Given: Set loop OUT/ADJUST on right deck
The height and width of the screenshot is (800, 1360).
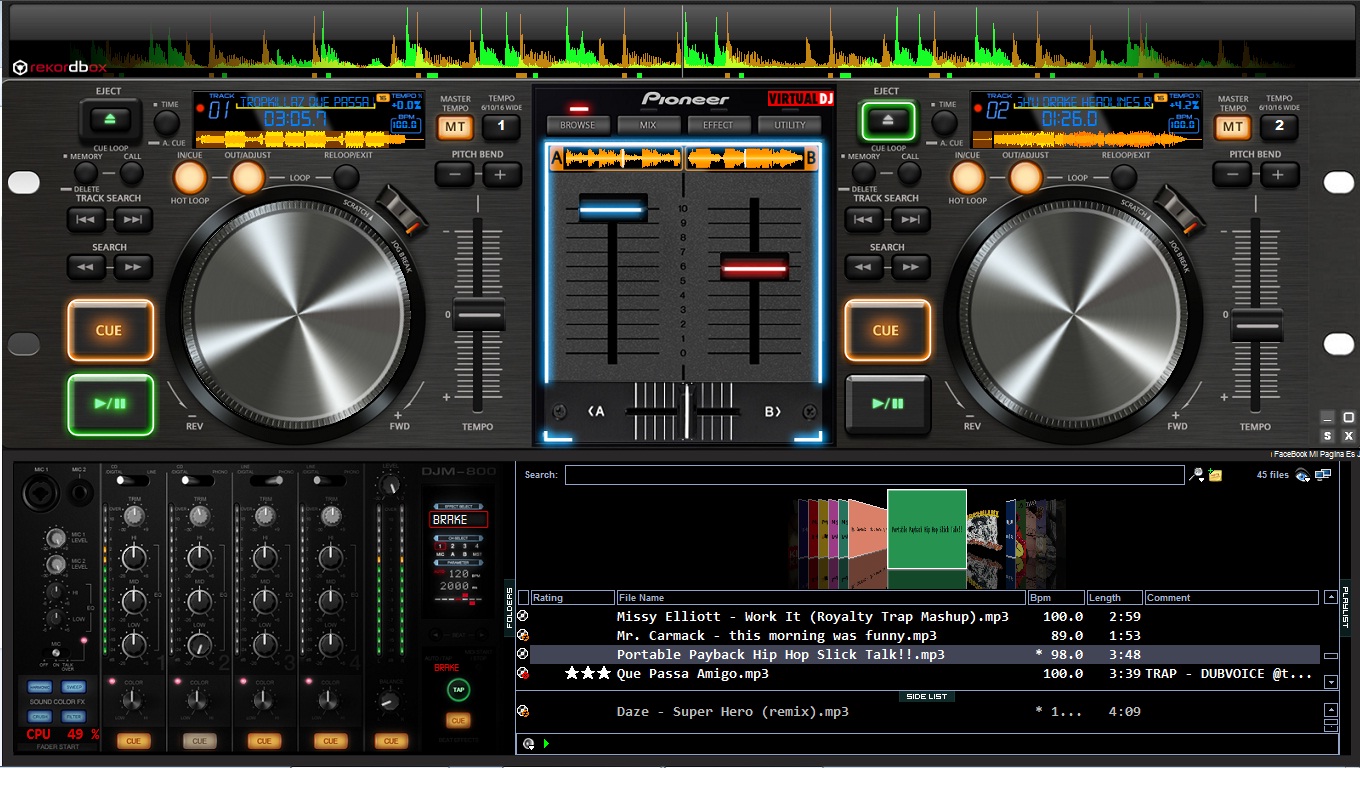Looking at the screenshot, I should point(1025,178).
